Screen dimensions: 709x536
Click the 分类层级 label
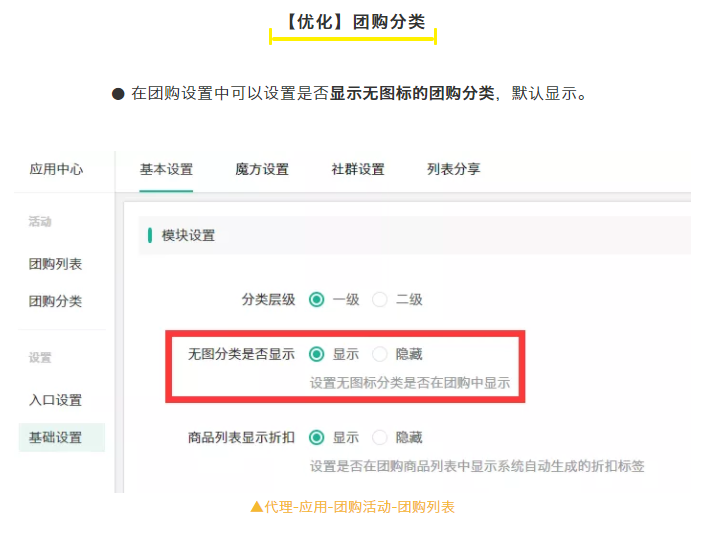[x=268, y=299]
